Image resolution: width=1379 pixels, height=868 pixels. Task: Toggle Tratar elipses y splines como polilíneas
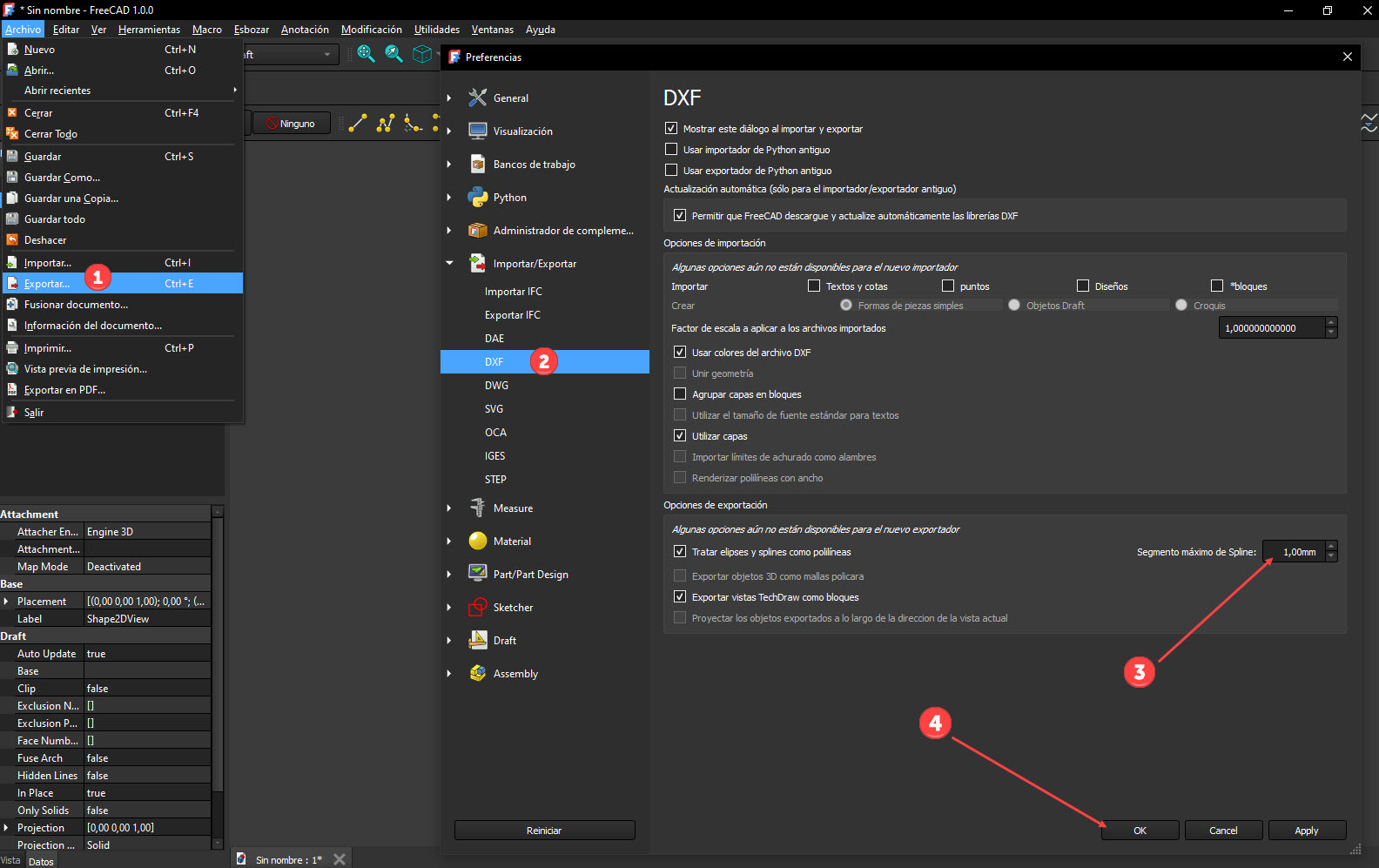[680, 551]
